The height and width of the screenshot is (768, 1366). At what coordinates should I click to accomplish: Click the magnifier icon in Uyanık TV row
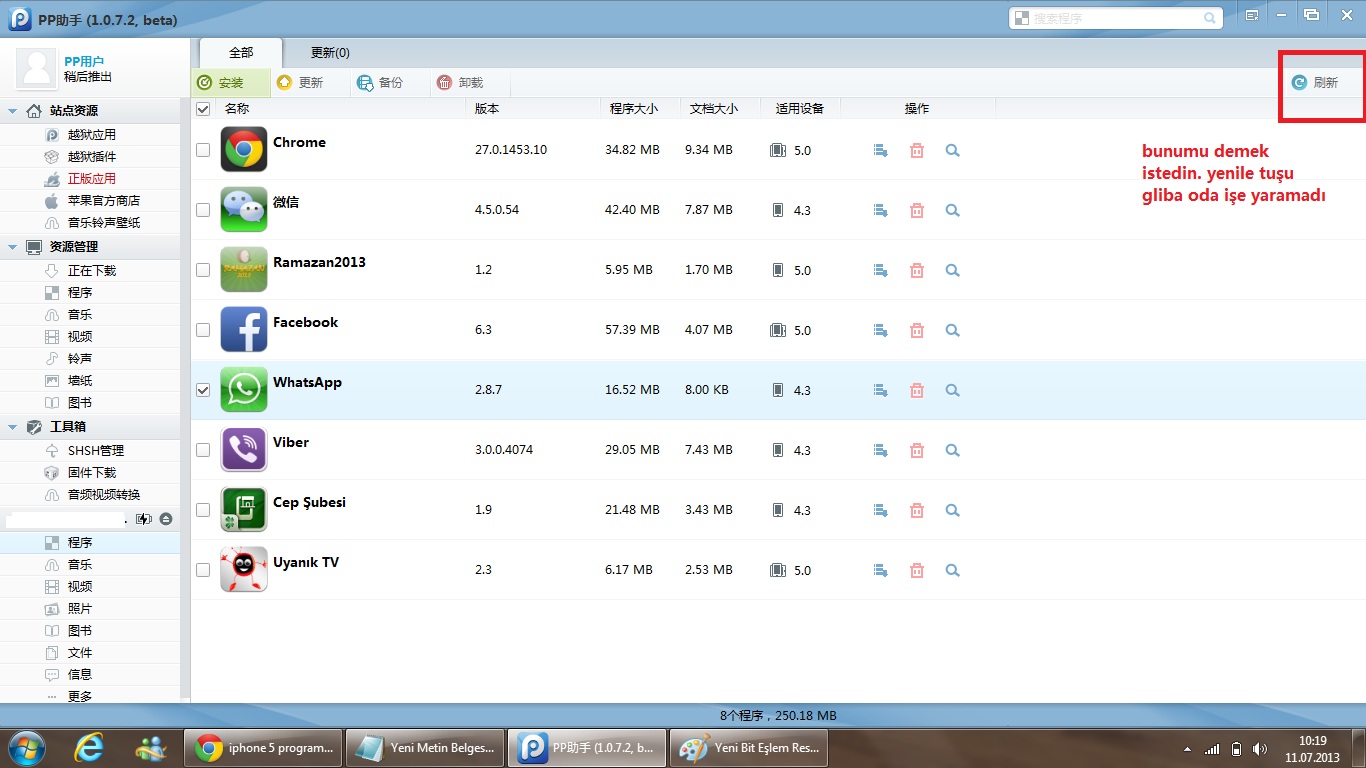(x=952, y=571)
